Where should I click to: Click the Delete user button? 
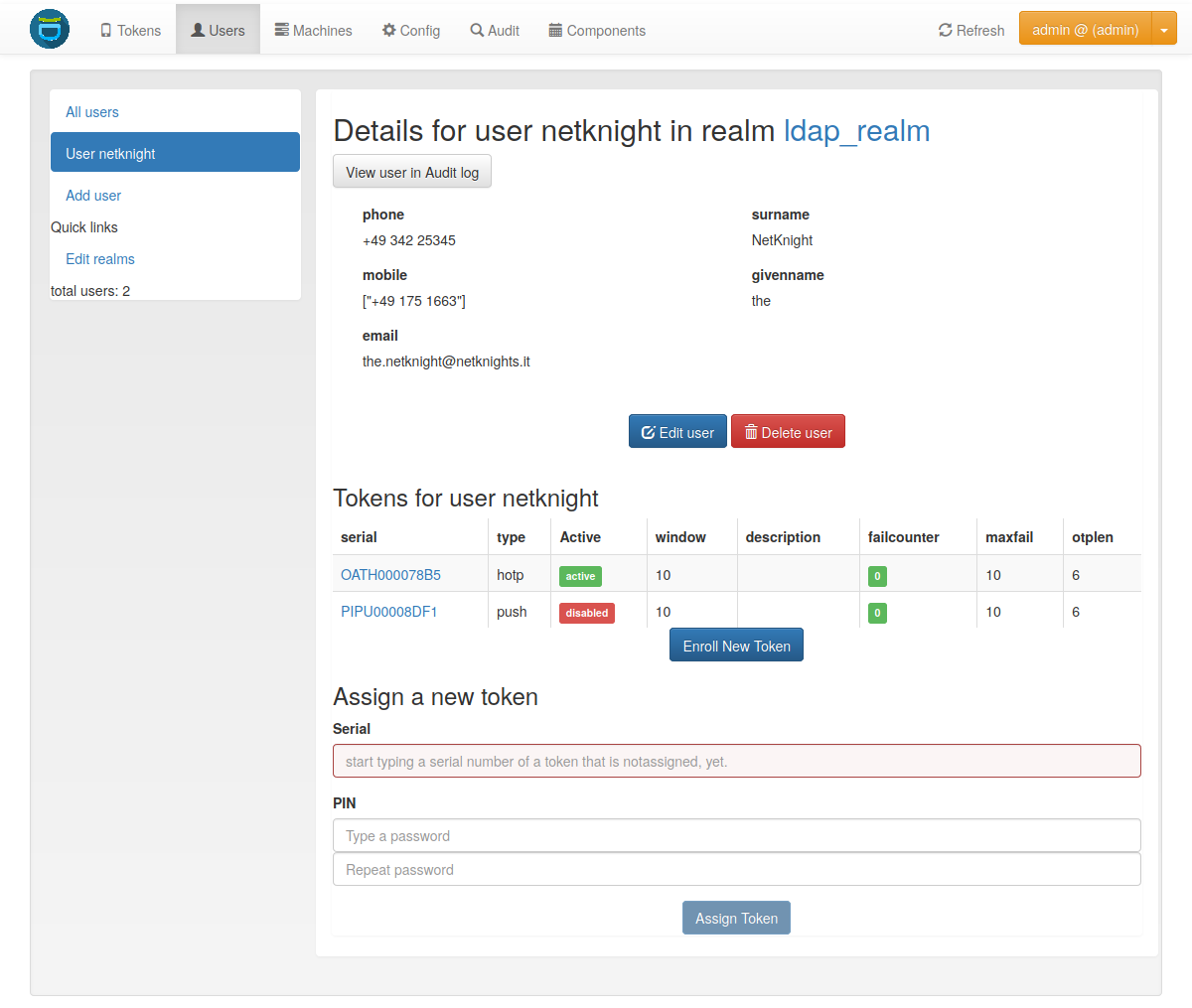tap(788, 432)
